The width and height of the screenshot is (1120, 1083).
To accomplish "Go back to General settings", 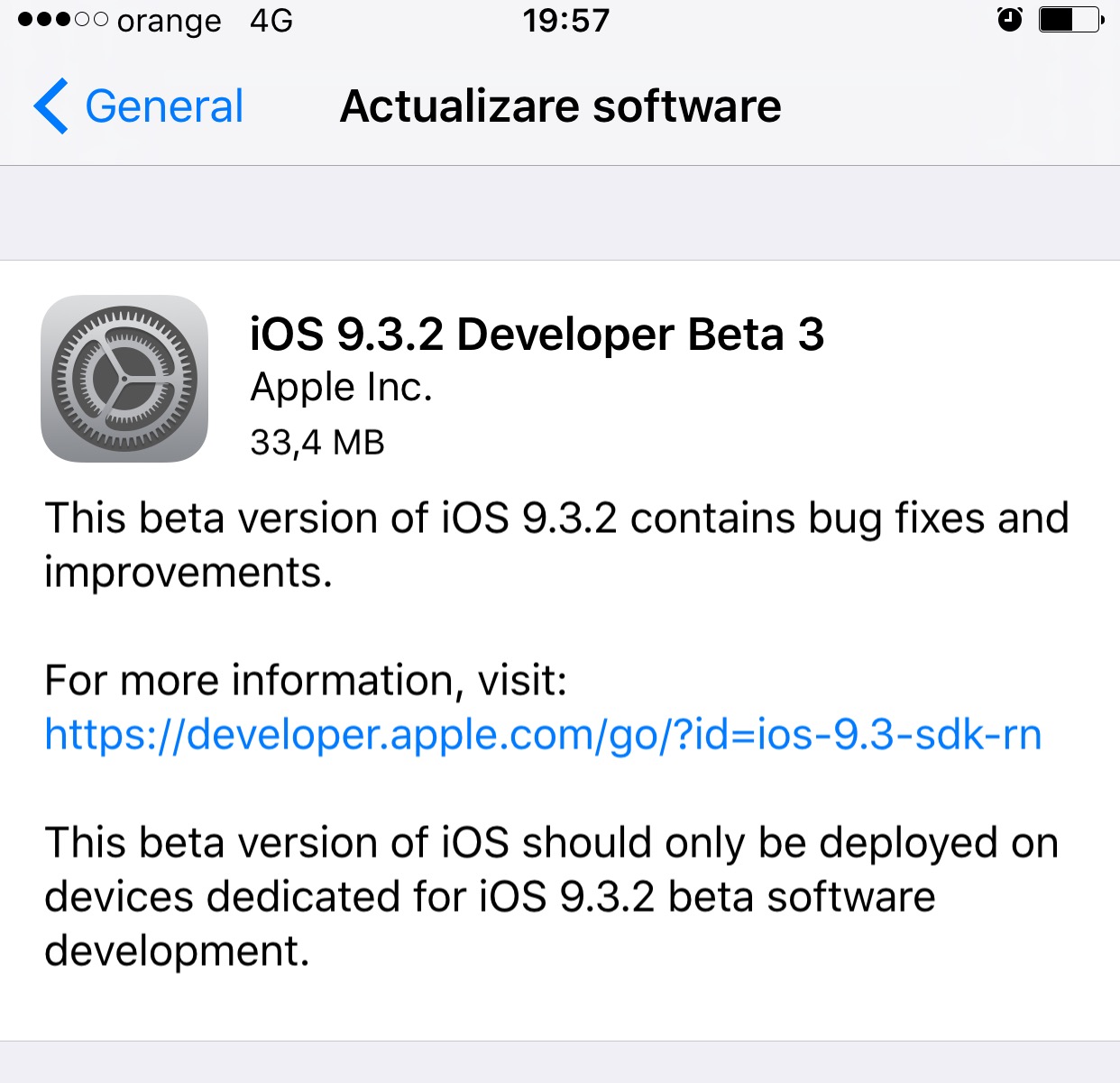I will (x=138, y=106).
